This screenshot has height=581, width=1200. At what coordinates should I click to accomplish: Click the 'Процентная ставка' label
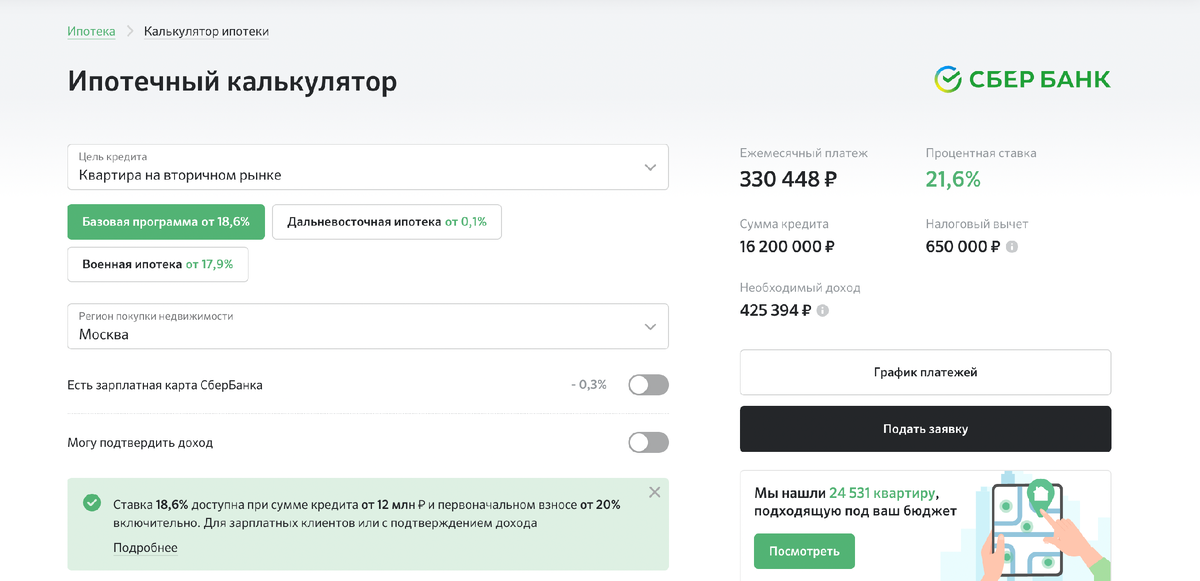tap(981, 154)
